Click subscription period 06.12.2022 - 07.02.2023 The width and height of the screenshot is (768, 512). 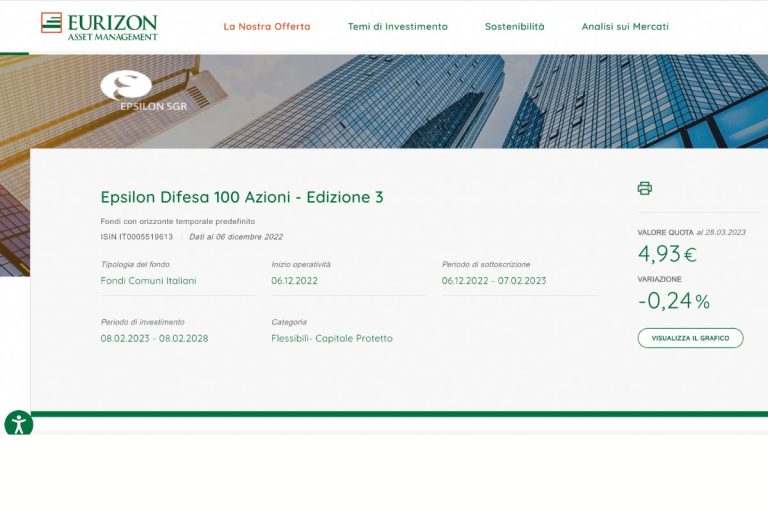pos(494,281)
